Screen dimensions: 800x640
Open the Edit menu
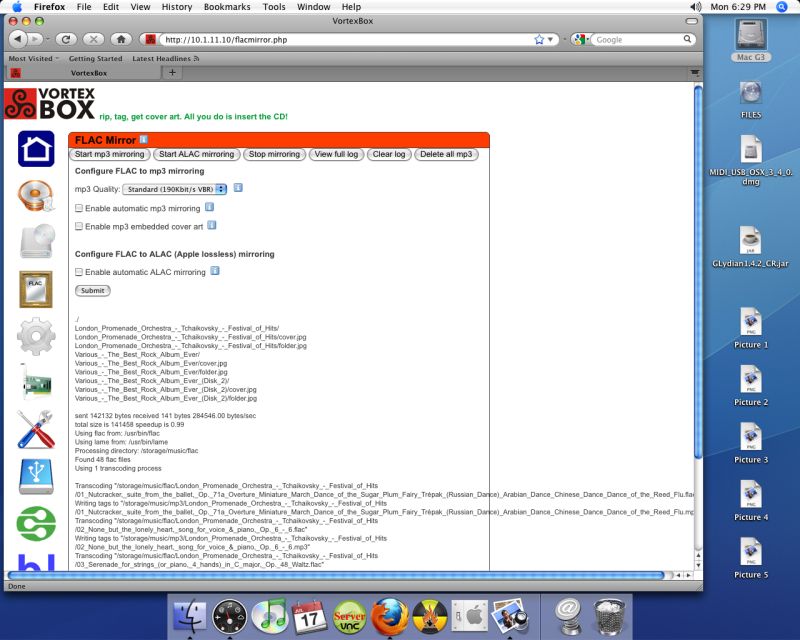[111, 7]
